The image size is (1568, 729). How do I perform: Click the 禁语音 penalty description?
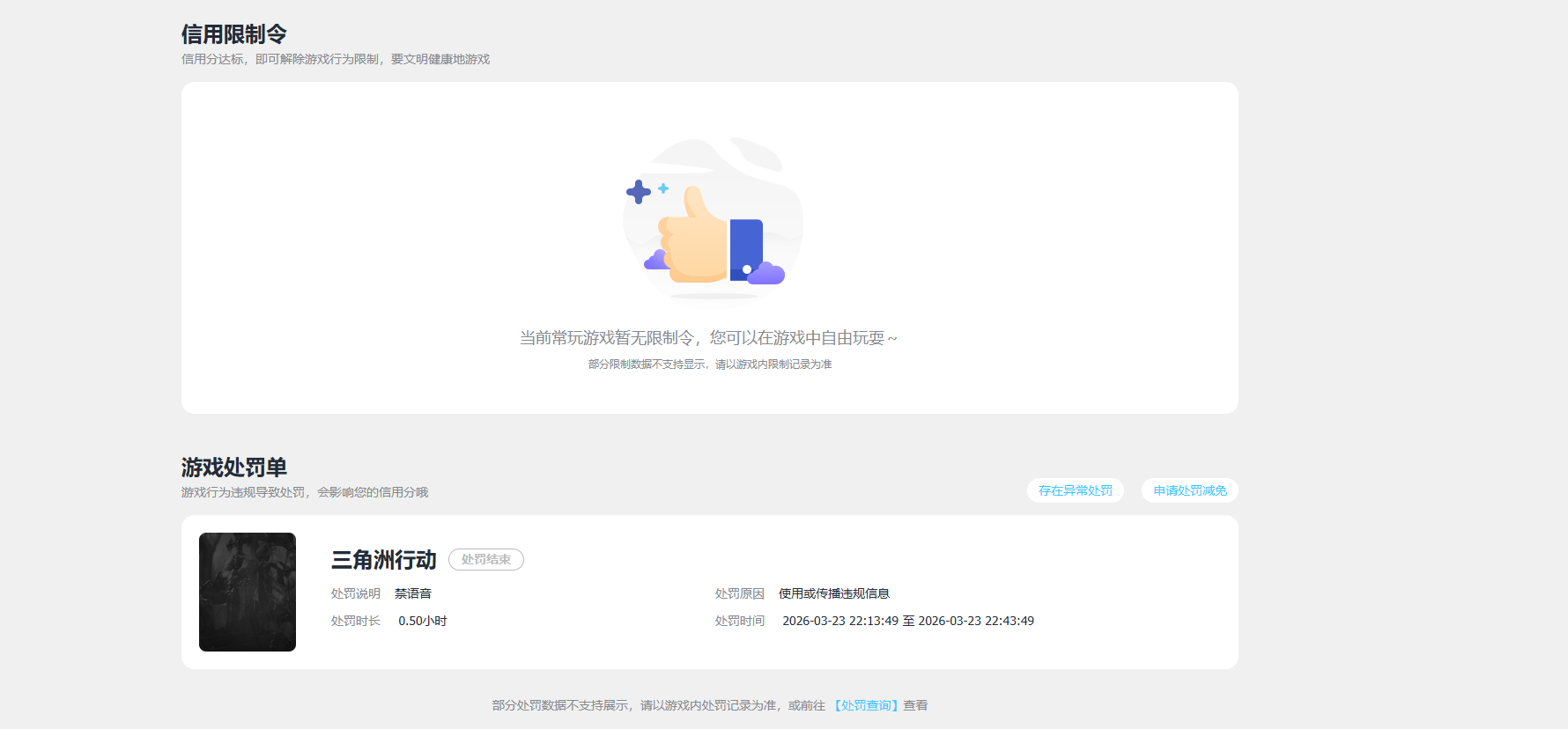tap(413, 593)
